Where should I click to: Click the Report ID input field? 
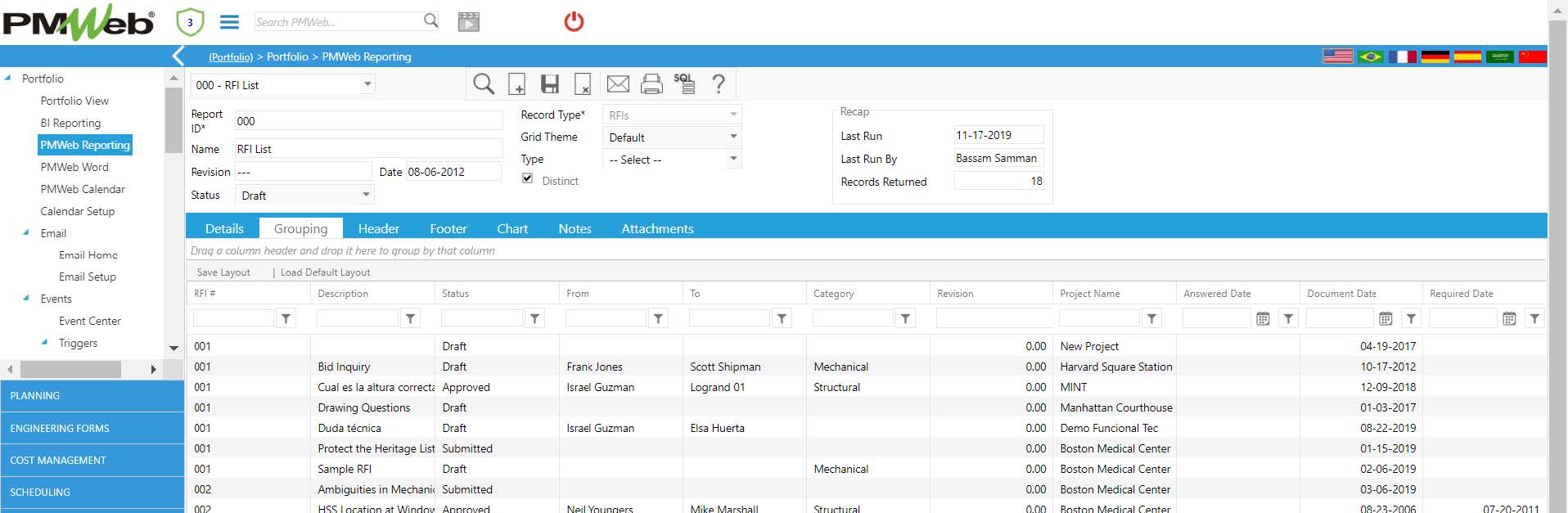(369, 120)
